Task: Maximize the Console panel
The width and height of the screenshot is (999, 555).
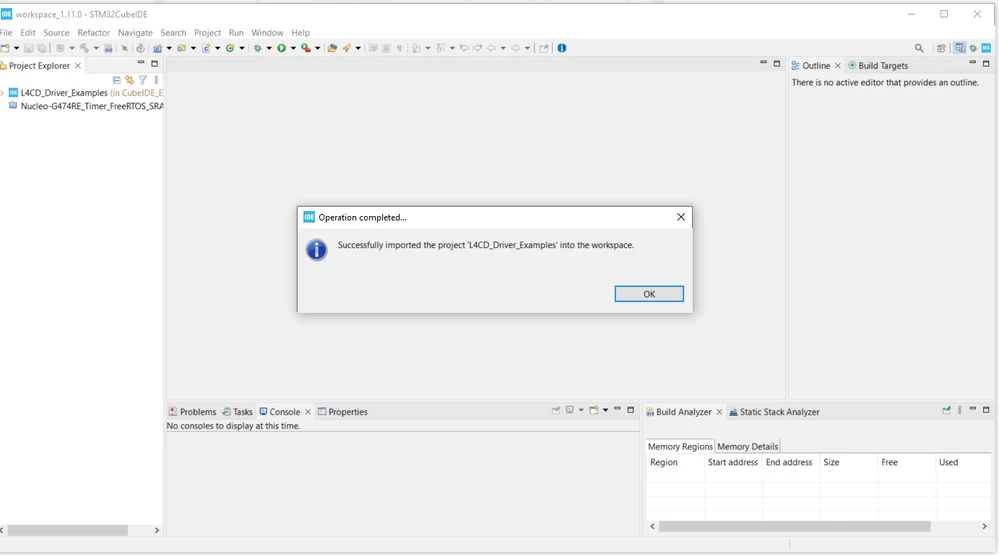Action: pyautogui.click(x=631, y=410)
